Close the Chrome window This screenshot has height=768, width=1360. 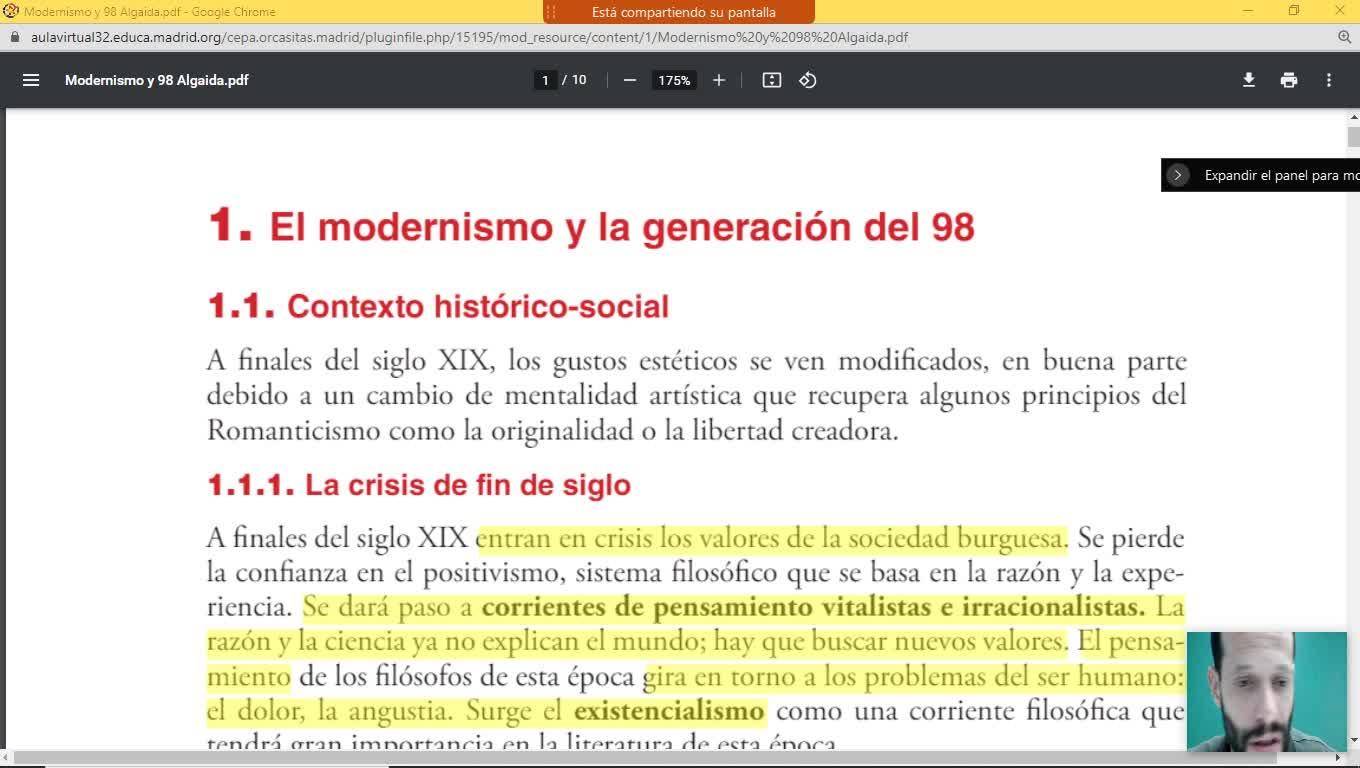(x=1339, y=11)
